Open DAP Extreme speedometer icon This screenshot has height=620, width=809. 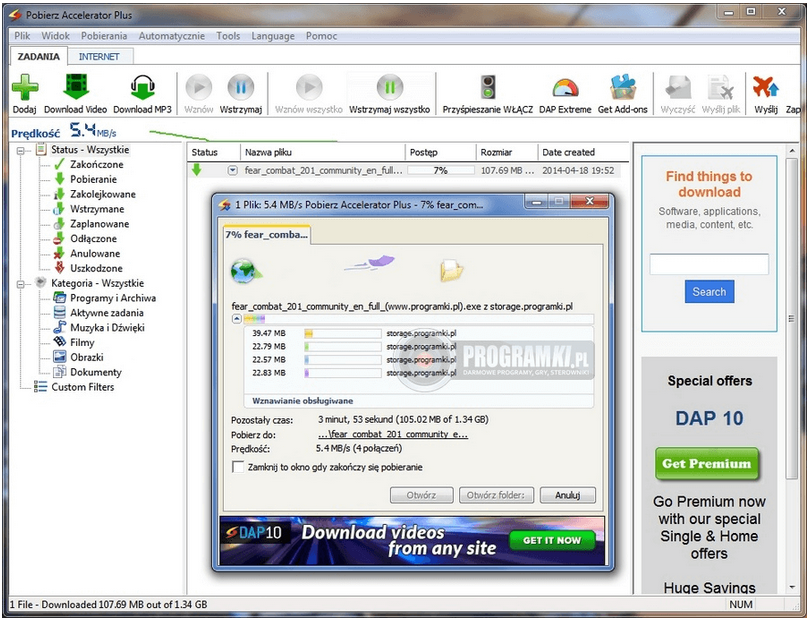pyautogui.click(x=565, y=88)
